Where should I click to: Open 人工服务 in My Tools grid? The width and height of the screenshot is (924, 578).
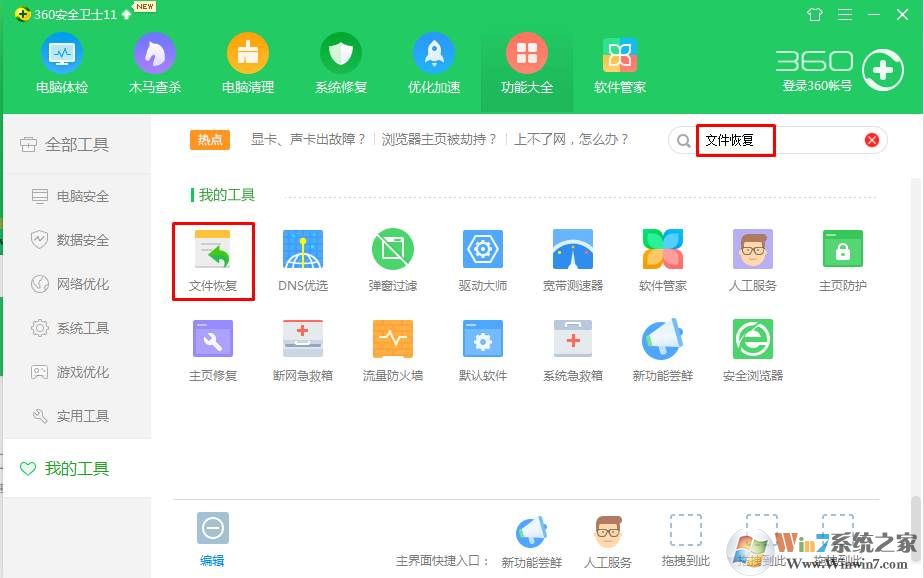click(x=753, y=261)
